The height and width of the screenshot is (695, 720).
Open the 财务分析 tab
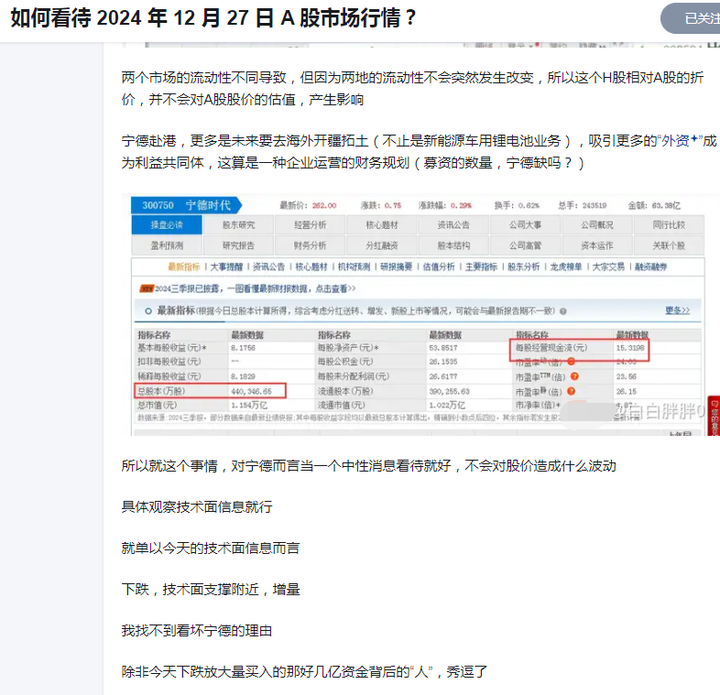coord(310,246)
